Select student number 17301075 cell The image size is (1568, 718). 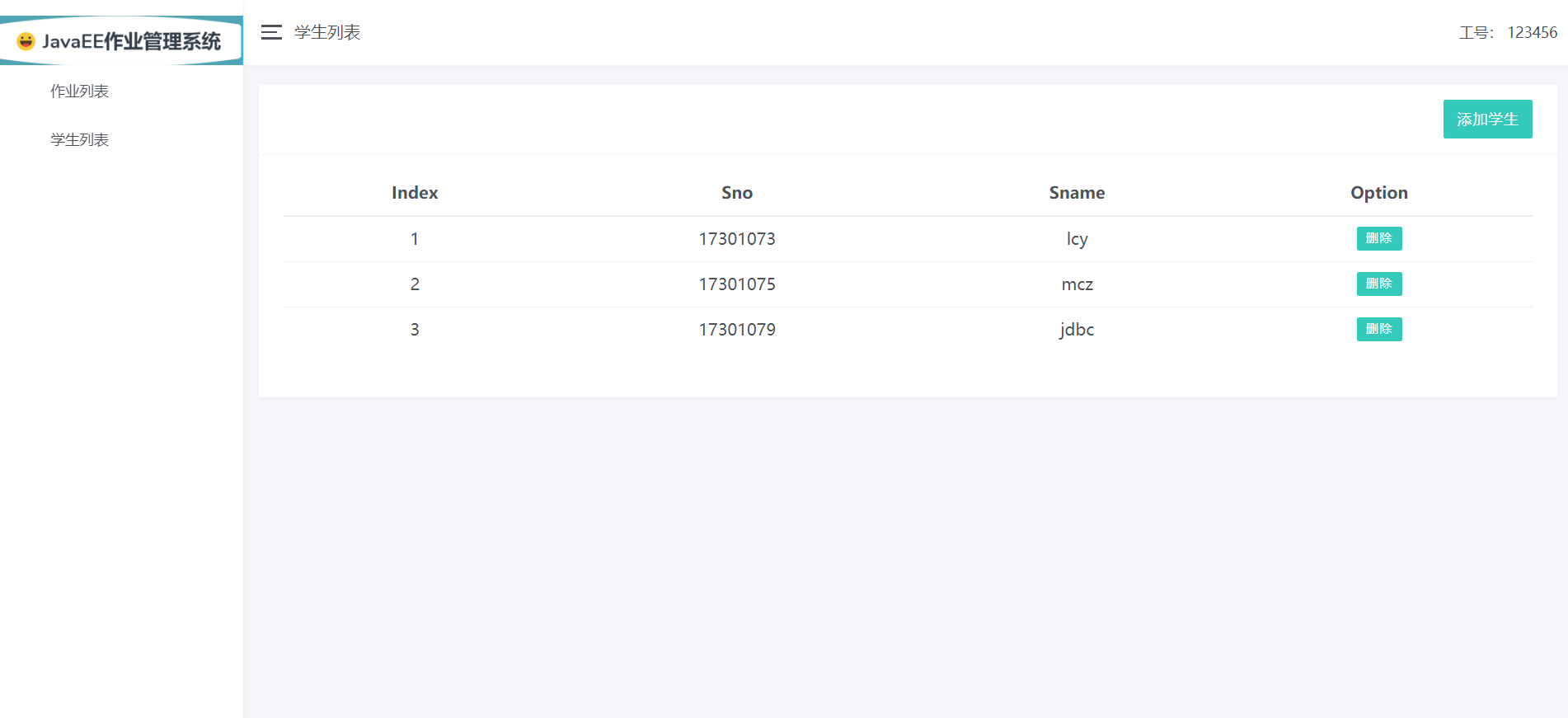coord(737,284)
